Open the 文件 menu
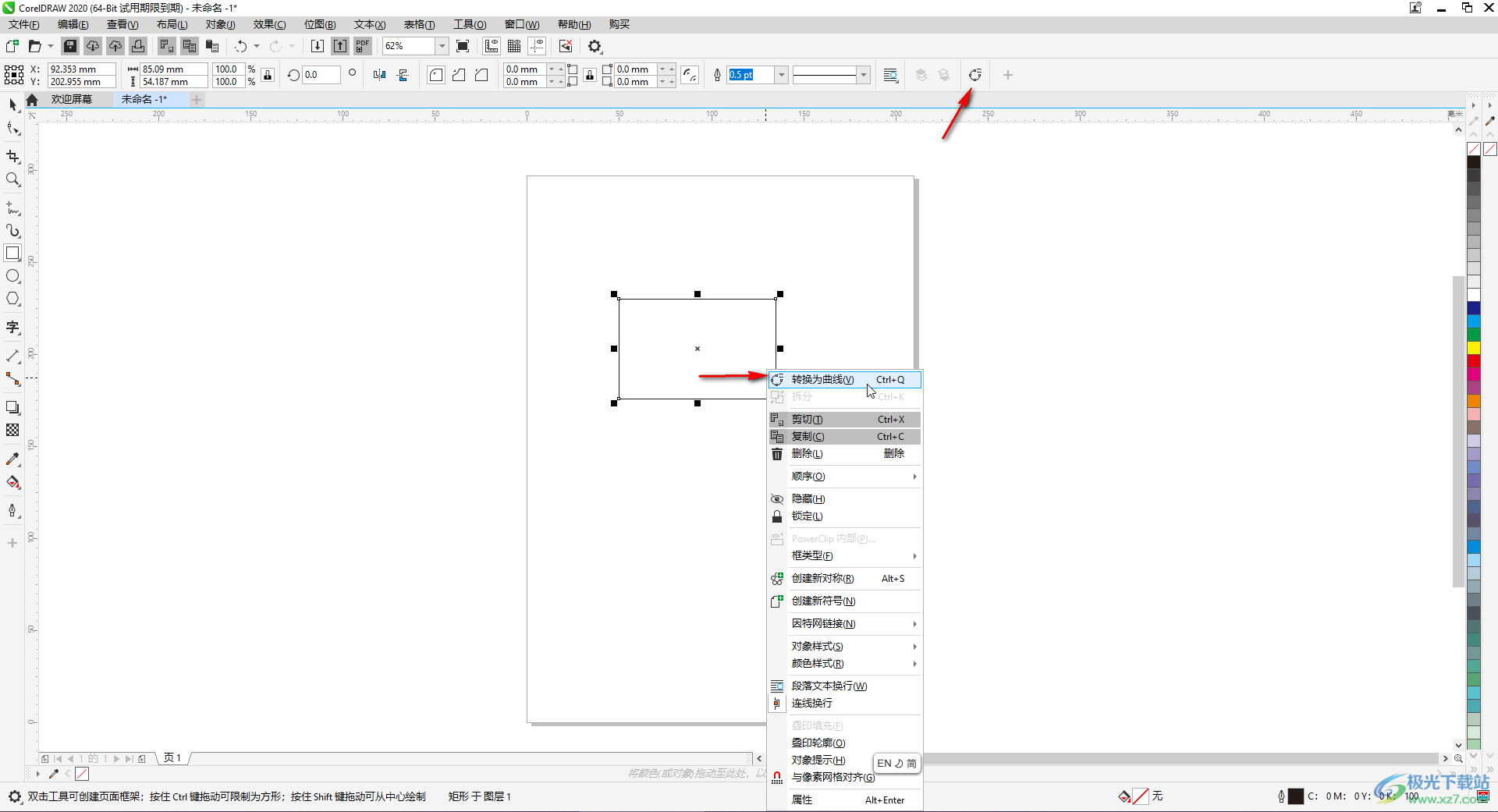 coord(23,24)
